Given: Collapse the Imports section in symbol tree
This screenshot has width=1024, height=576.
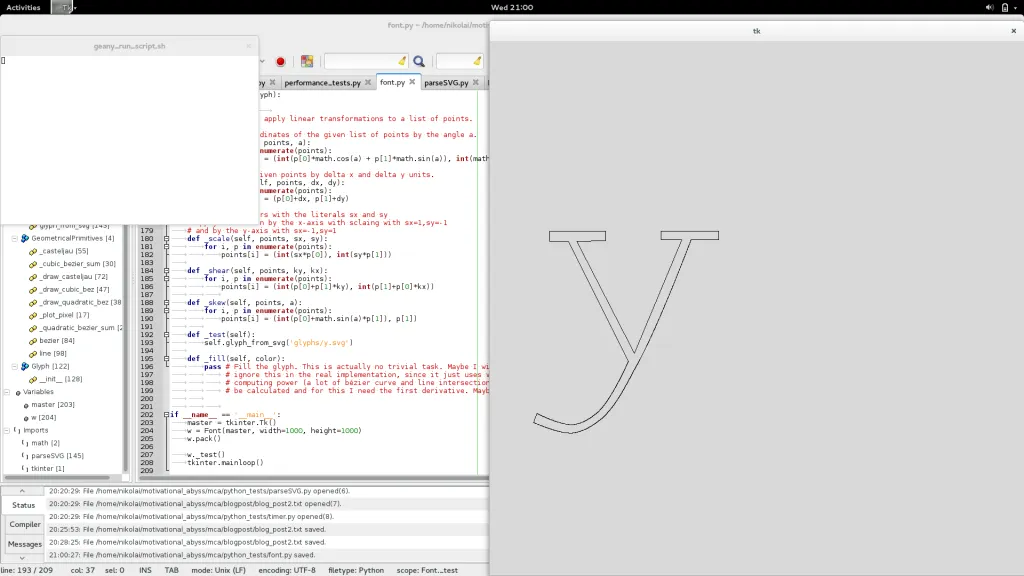Looking at the screenshot, I should point(7,430).
